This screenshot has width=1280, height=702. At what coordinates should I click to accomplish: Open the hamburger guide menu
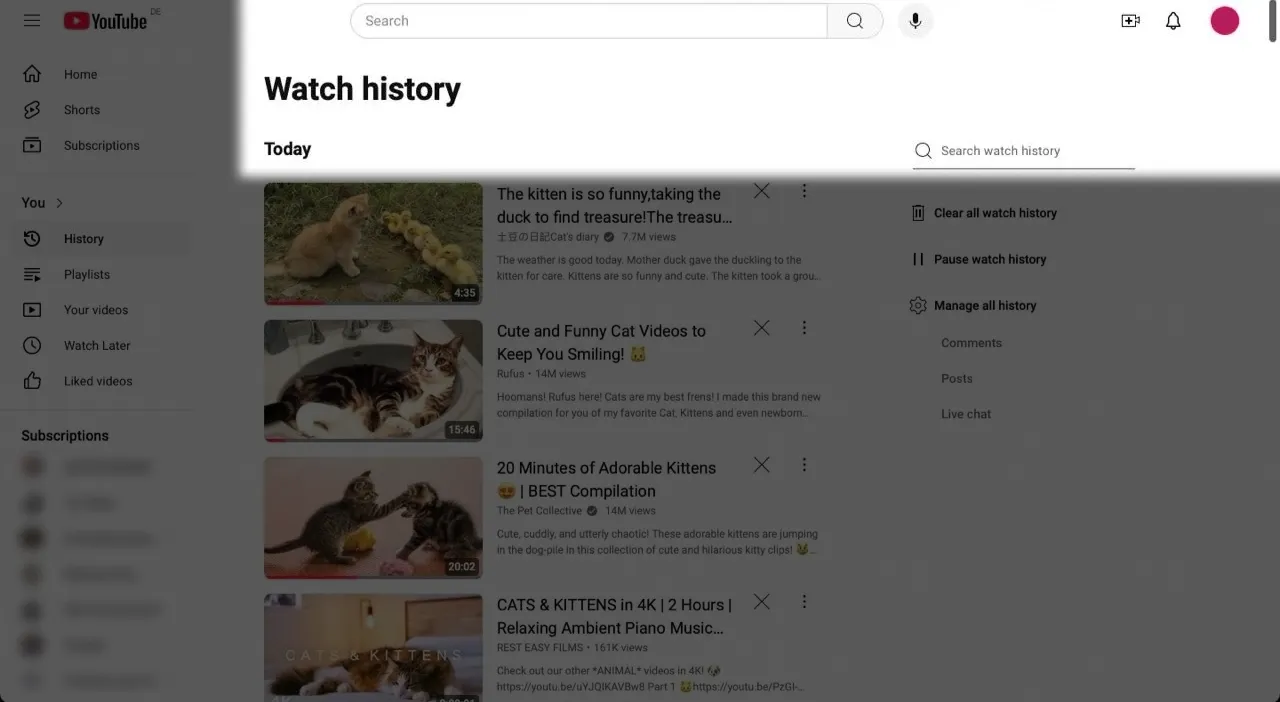click(32, 20)
